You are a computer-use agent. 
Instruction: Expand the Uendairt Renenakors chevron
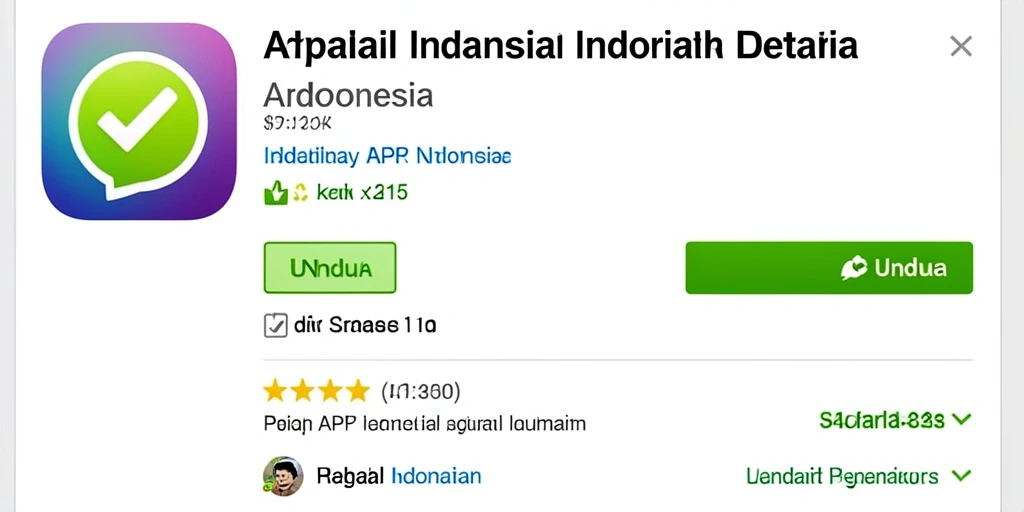(962, 475)
